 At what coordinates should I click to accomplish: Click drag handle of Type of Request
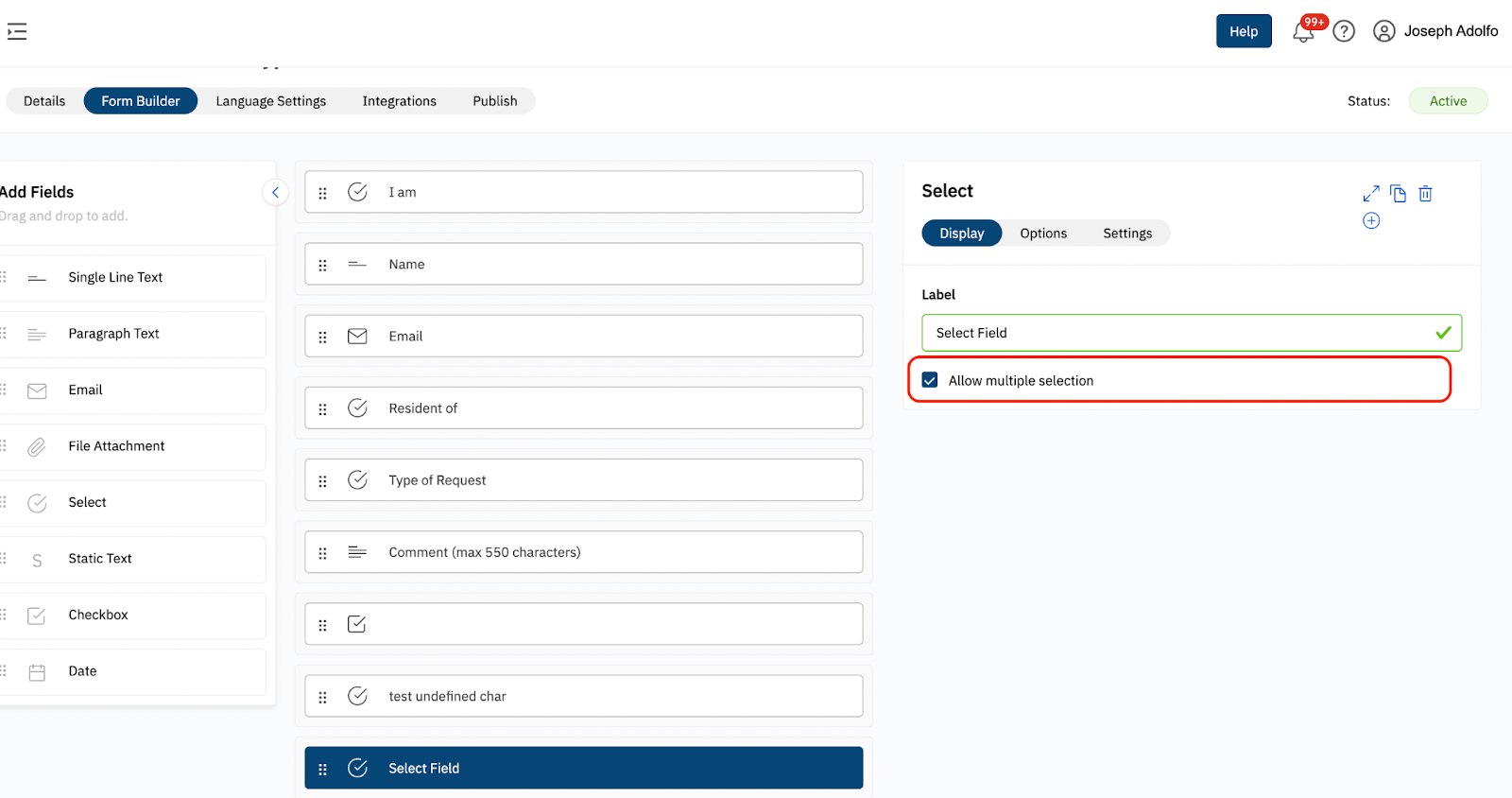pos(322,480)
